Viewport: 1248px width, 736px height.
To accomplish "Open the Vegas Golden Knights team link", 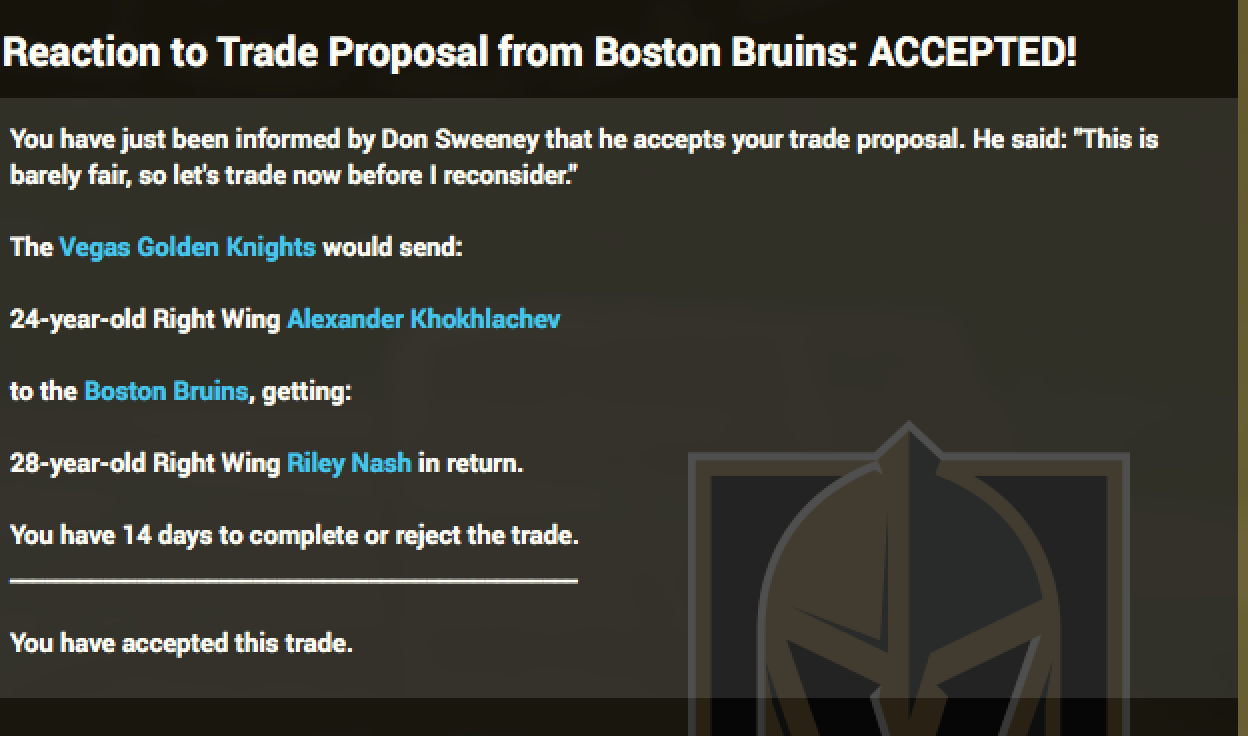I will pos(187,247).
